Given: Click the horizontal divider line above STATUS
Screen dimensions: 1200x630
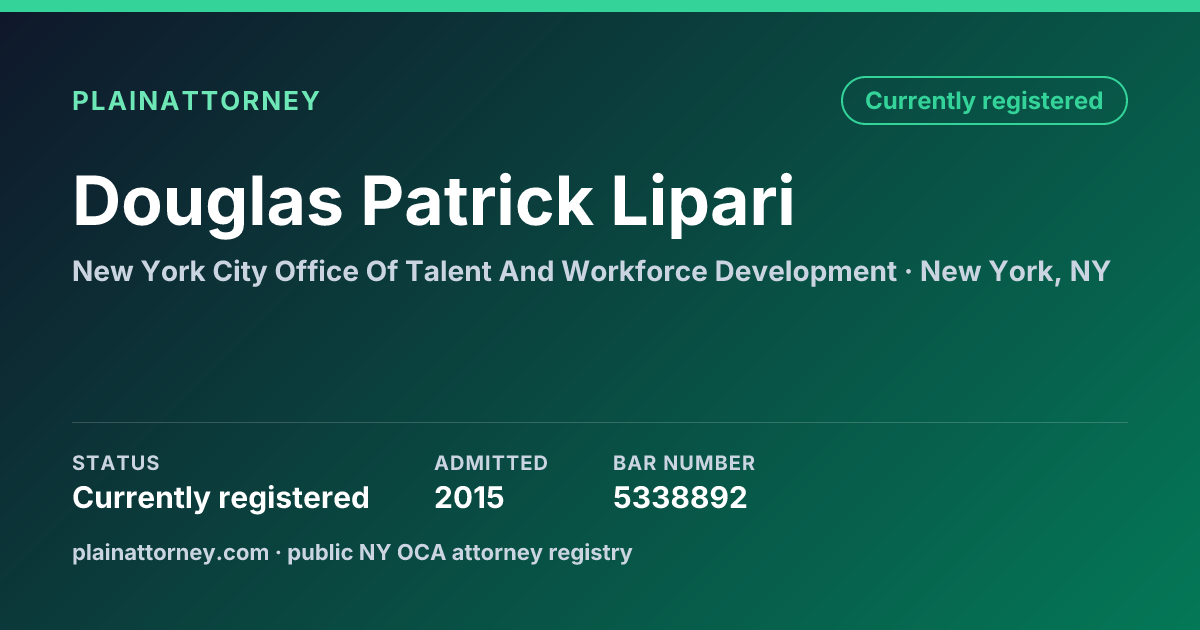Looking at the screenshot, I should 600,422.
